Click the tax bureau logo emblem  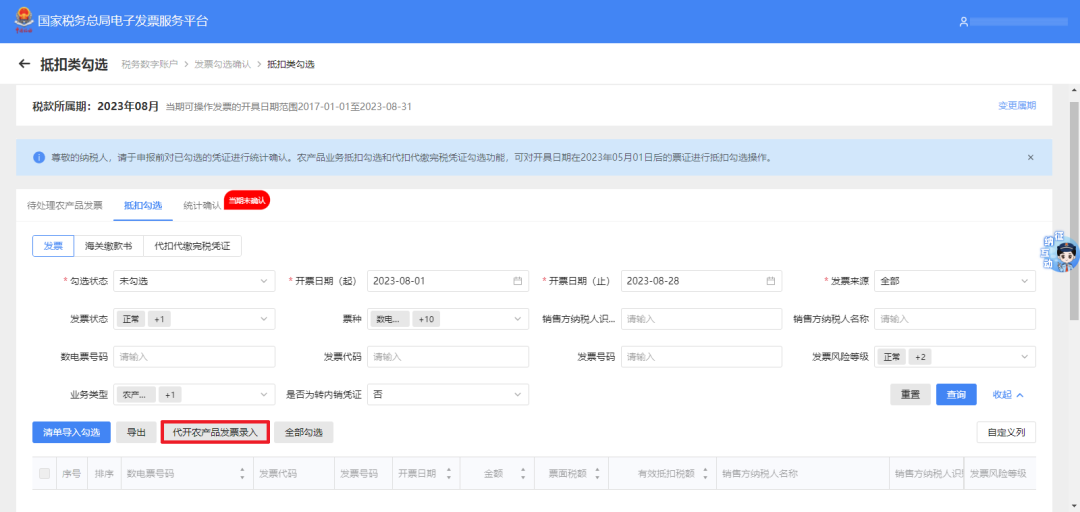(x=24, y=21)
